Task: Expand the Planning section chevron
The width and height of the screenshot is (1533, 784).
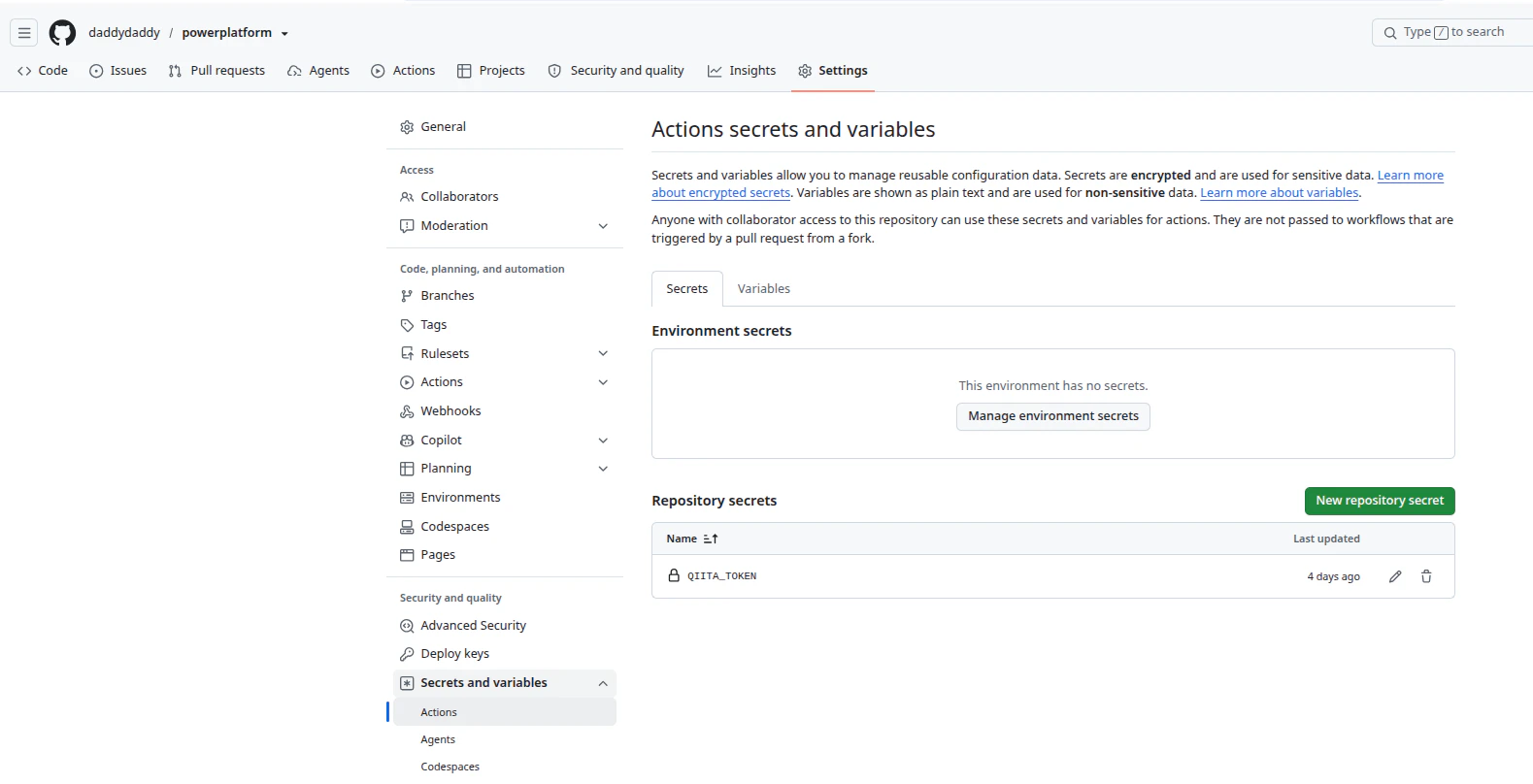Action: [x=603, y=469]
